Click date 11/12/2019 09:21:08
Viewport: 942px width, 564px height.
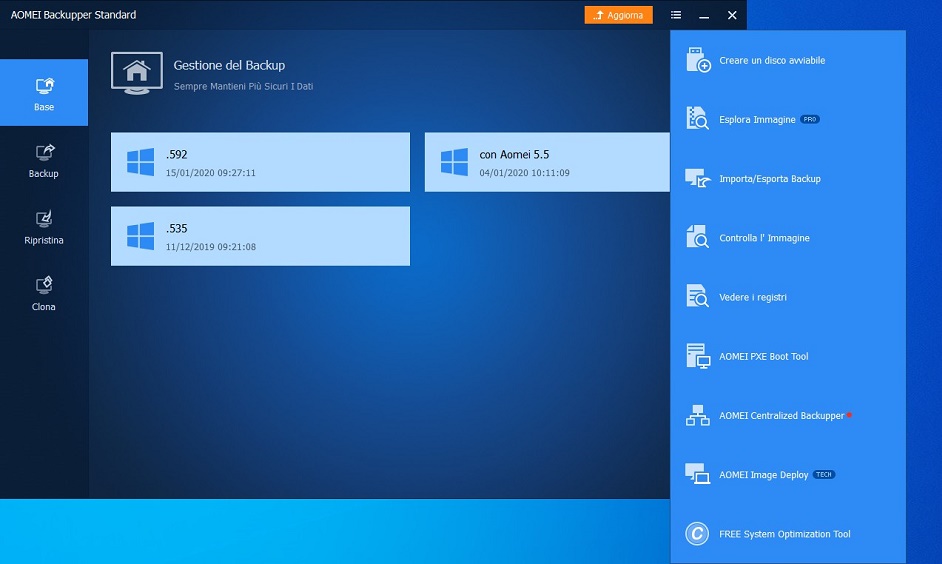tap(211, 247)
